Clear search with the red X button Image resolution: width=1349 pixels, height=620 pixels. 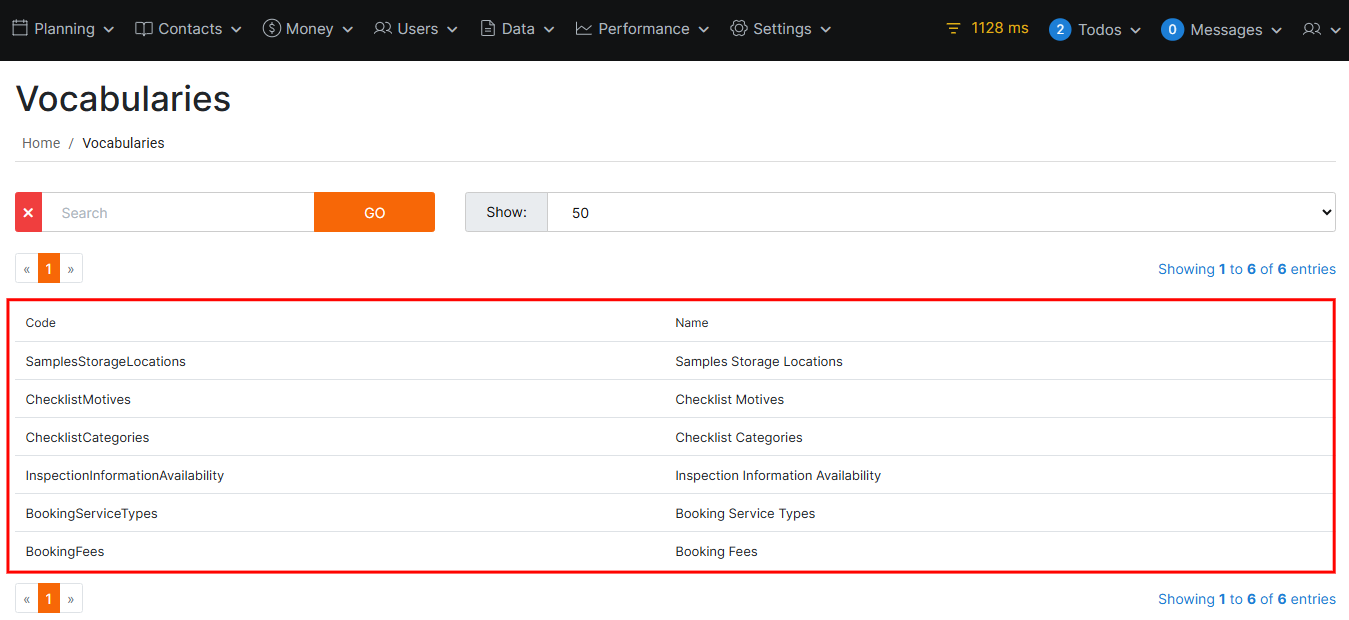point(28,213)
